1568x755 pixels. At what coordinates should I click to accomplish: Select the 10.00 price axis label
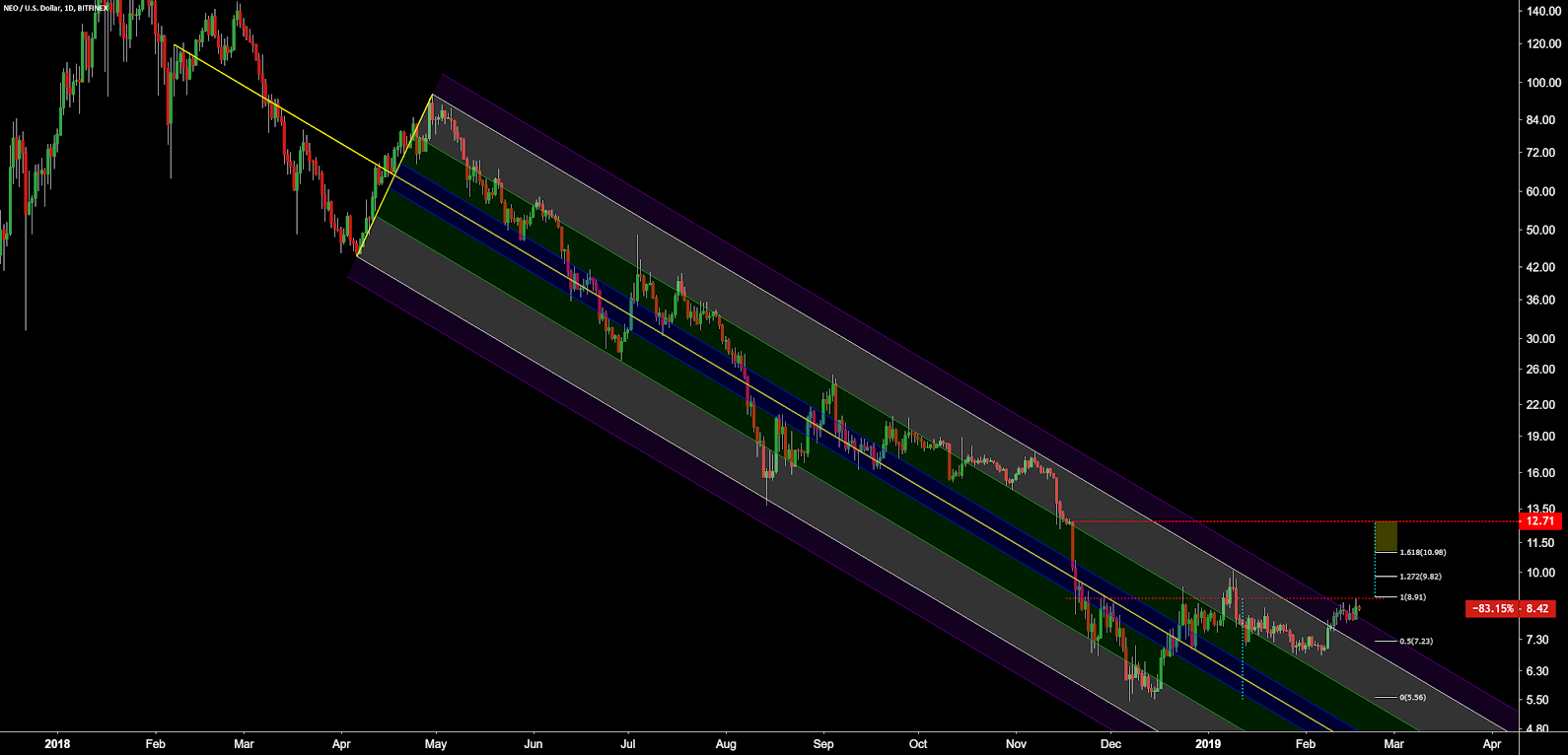[x=1542, y=574]
